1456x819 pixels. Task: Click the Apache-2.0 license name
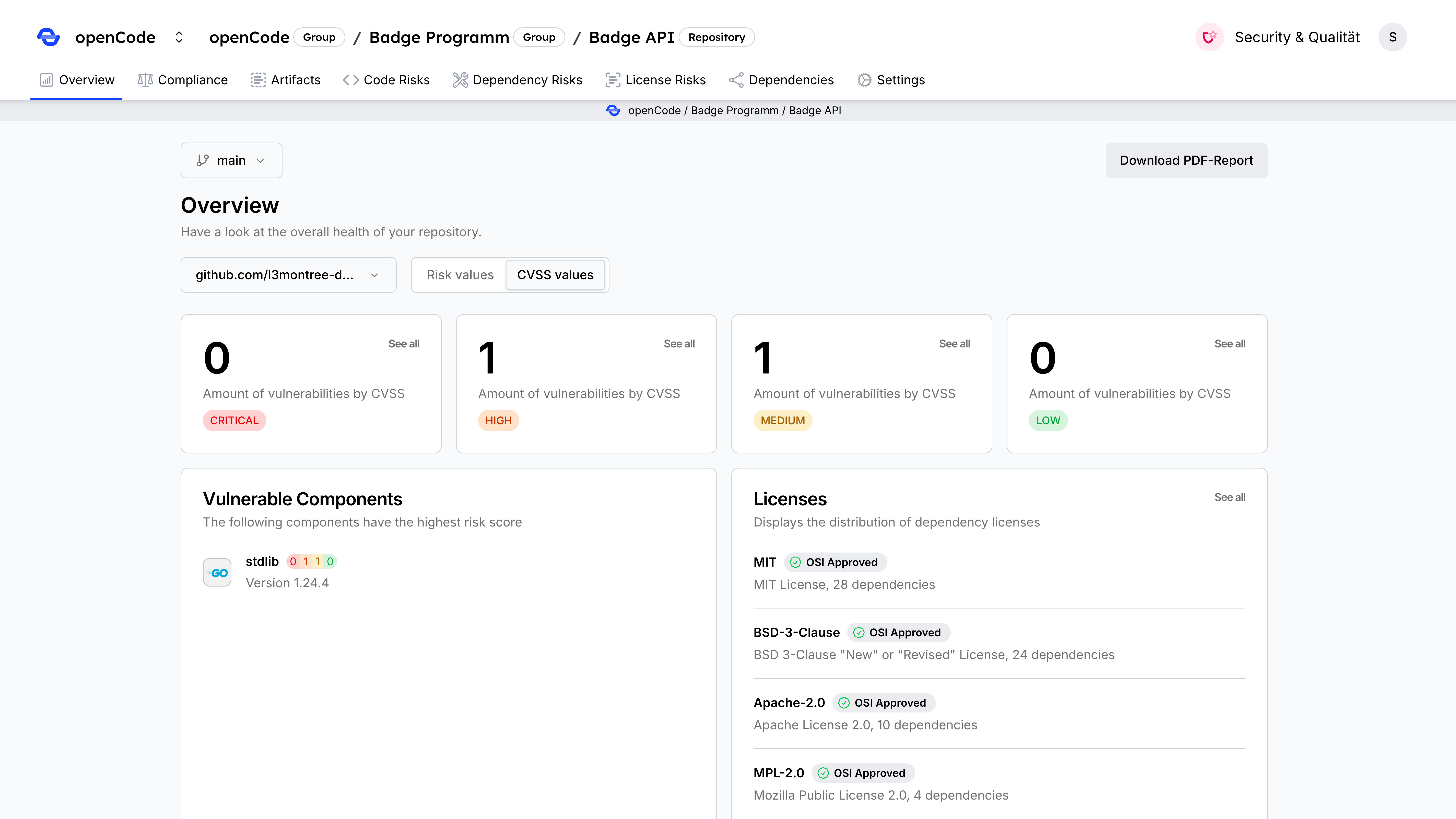[x=789, y=703]
